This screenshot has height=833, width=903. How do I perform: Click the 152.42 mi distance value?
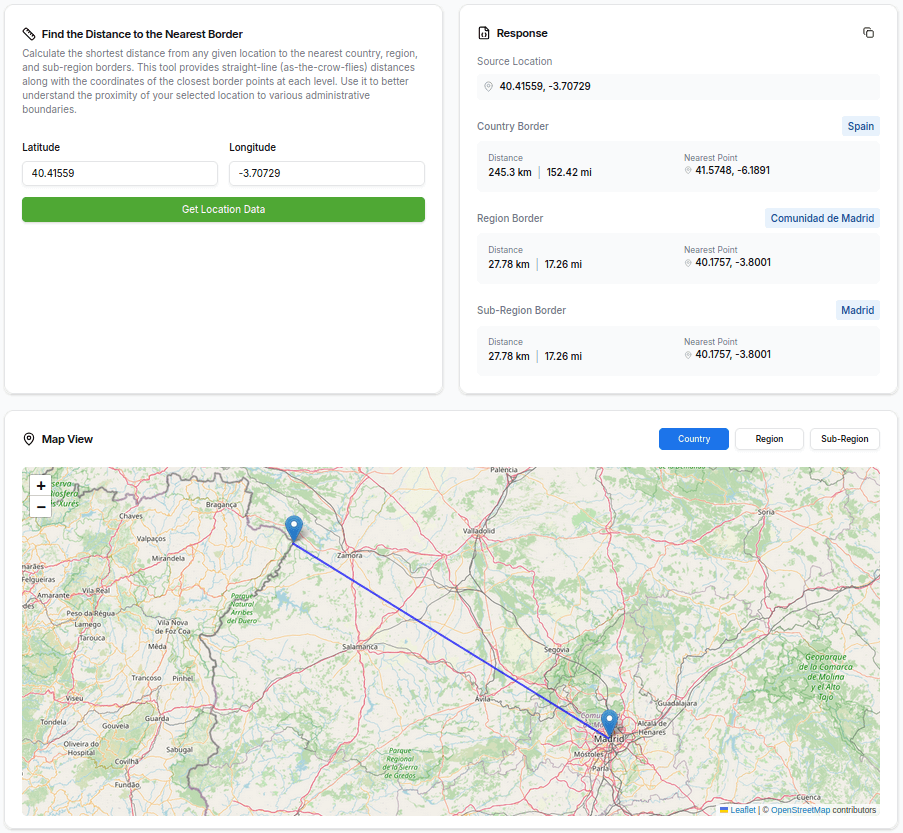coord(569,172)
